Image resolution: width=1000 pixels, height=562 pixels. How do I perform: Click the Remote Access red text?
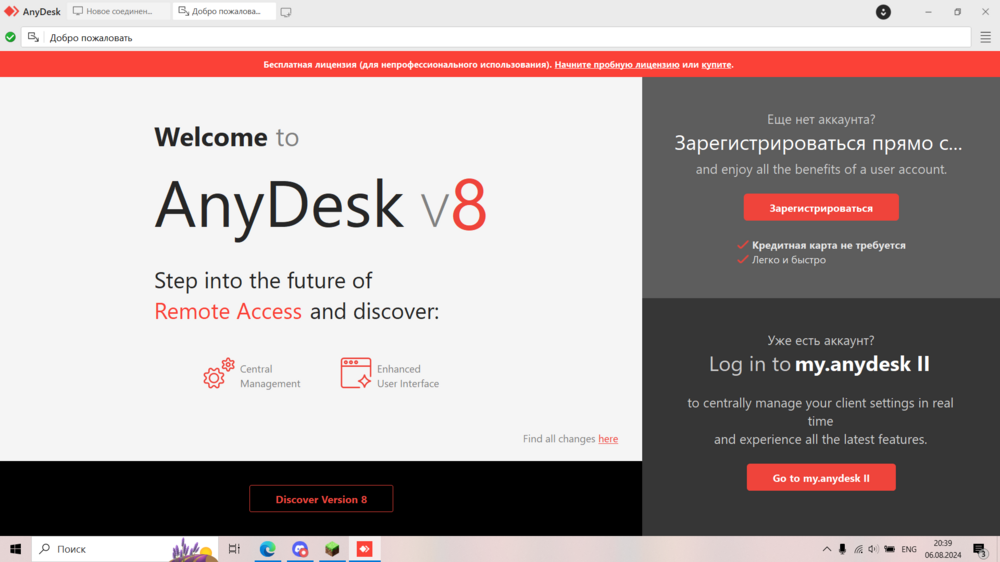click(228, 311)
